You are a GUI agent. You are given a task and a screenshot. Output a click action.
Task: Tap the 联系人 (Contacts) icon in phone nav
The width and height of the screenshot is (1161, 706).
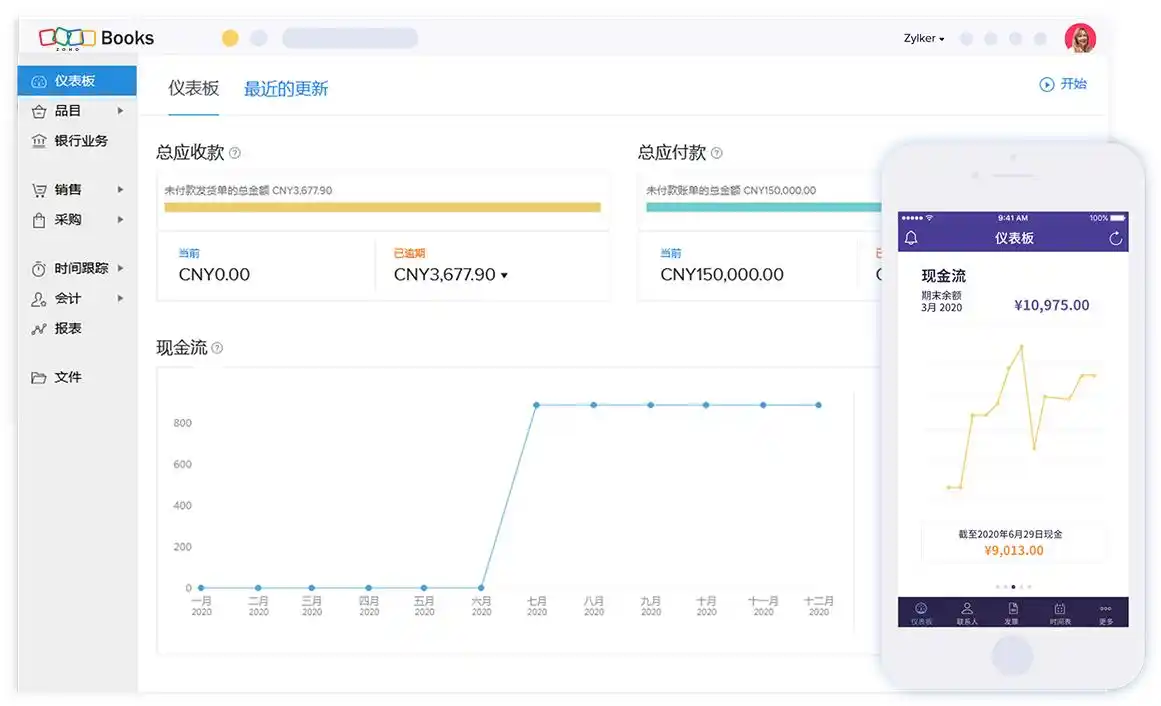tap(966, 610)
